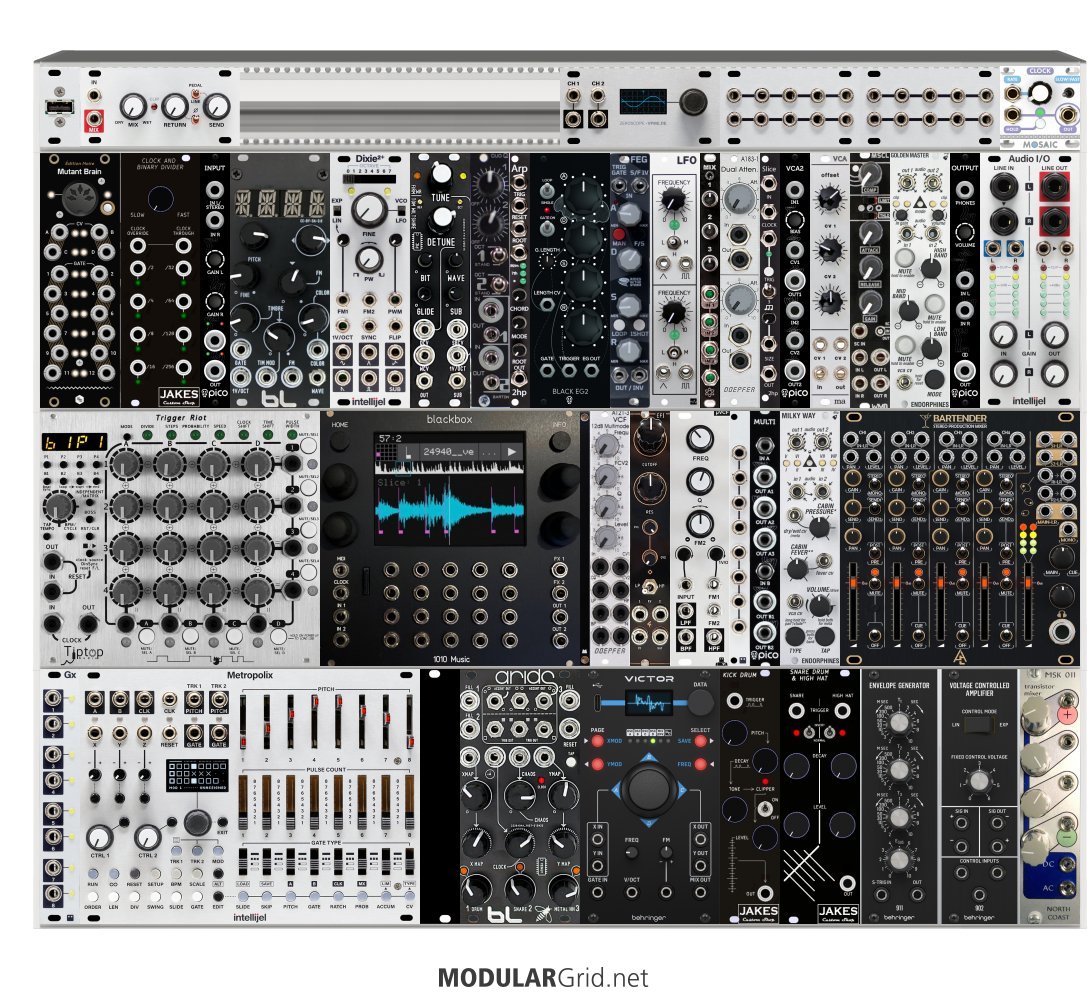1087x999 pixels.
Task: Click the Metropolix step grid display
Action: [x=197, y=775]
